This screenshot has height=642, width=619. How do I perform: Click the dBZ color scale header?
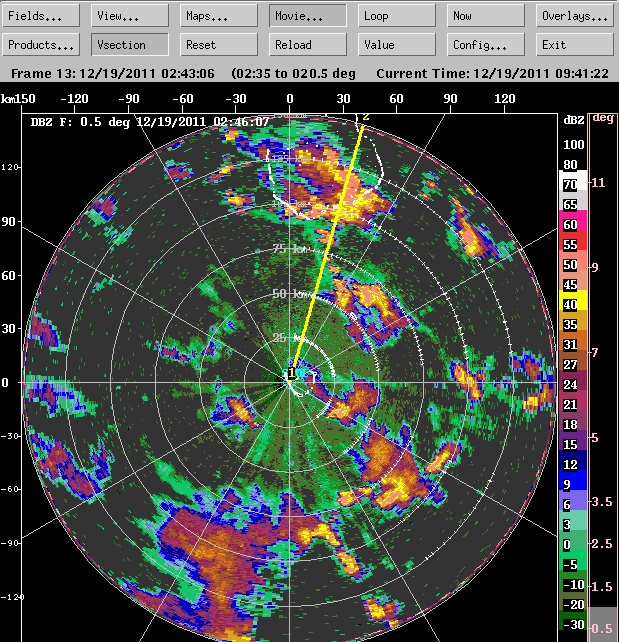tap(574, 120)
